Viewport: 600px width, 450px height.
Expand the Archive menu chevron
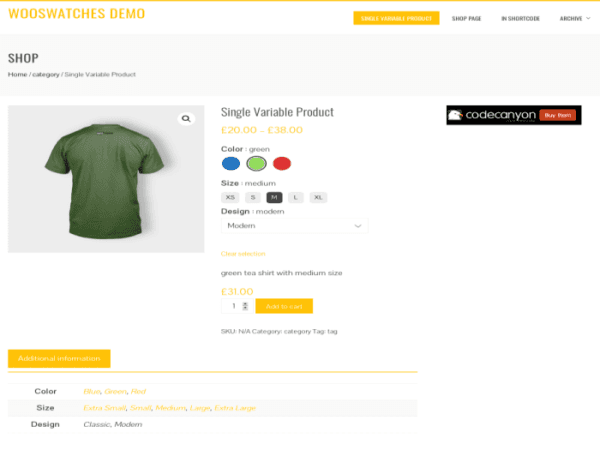point(588,18)
